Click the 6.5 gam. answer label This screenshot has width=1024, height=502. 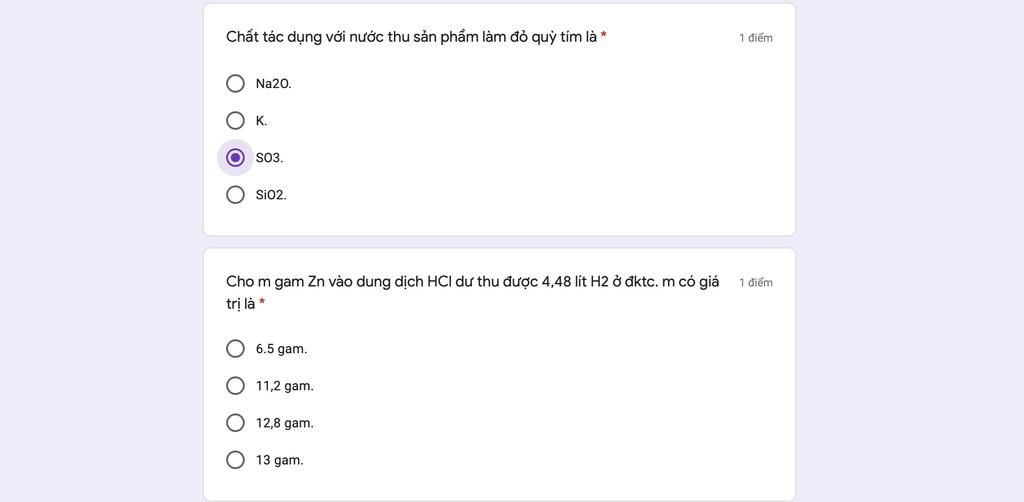[281, 349]
